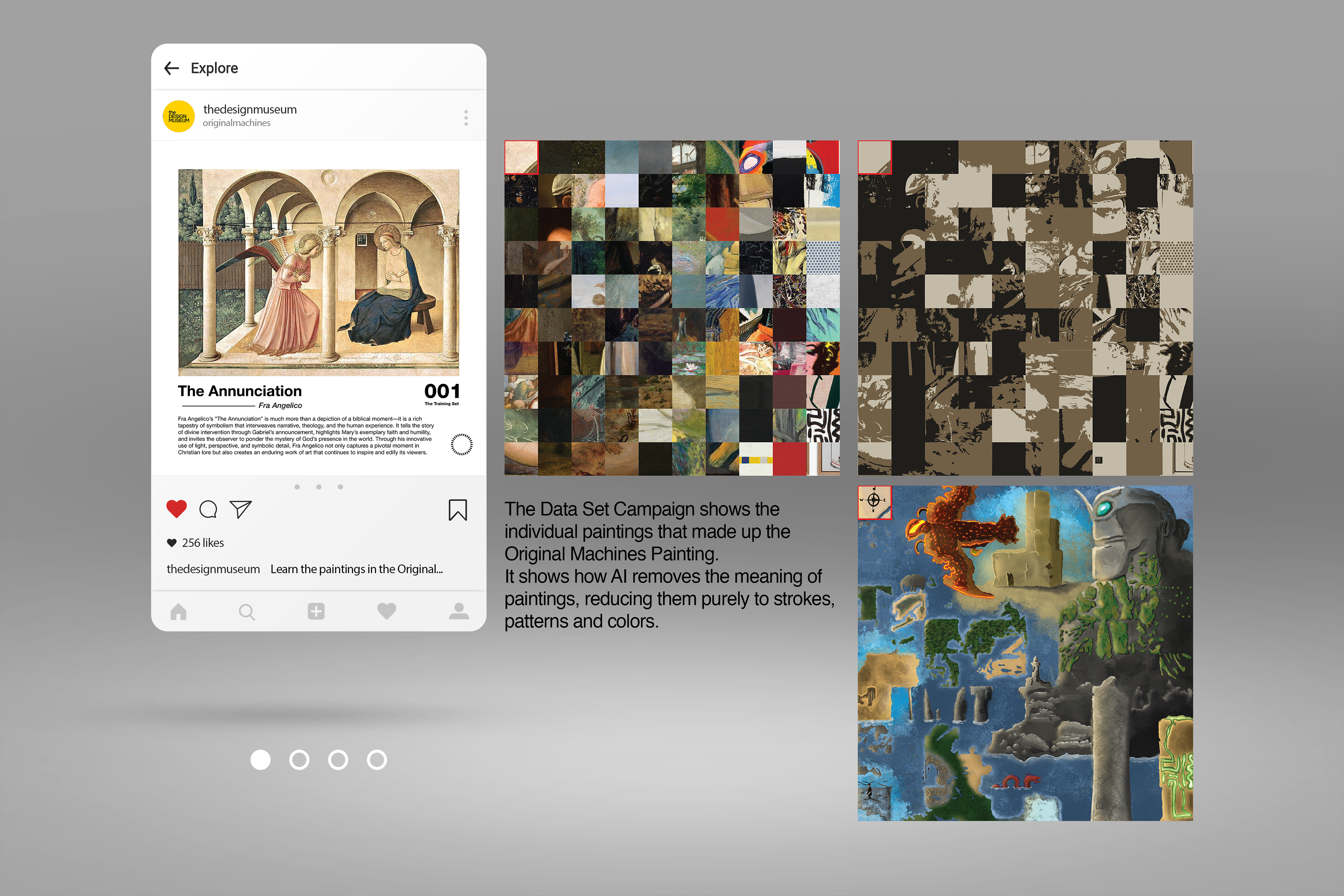Open profile icon in bottom navigation
Viewport: 1344px width, 896px height.
pyautogui.click(x=459, y=611)
